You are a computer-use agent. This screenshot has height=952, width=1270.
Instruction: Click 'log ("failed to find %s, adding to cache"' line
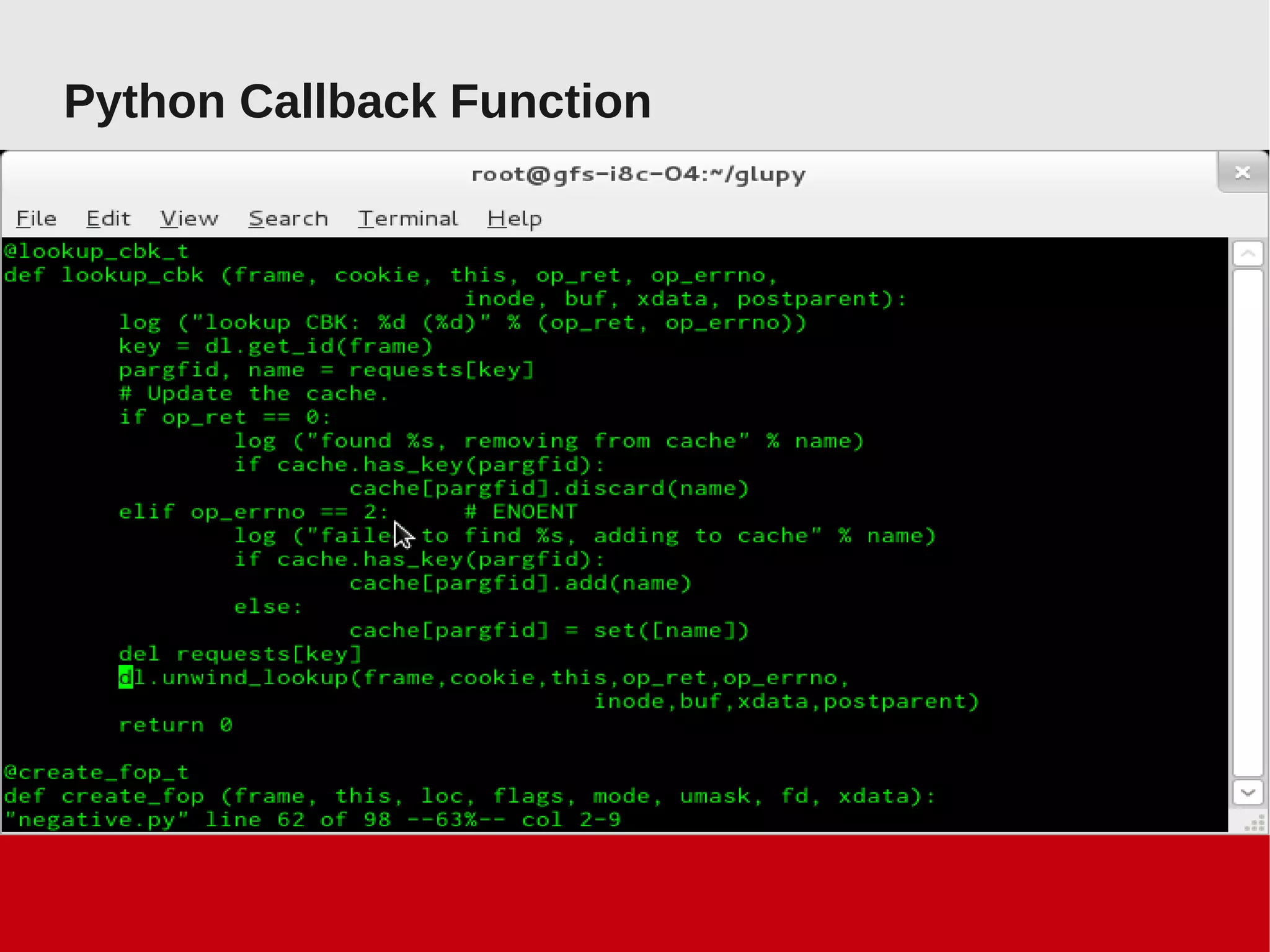tap(585, 536)
